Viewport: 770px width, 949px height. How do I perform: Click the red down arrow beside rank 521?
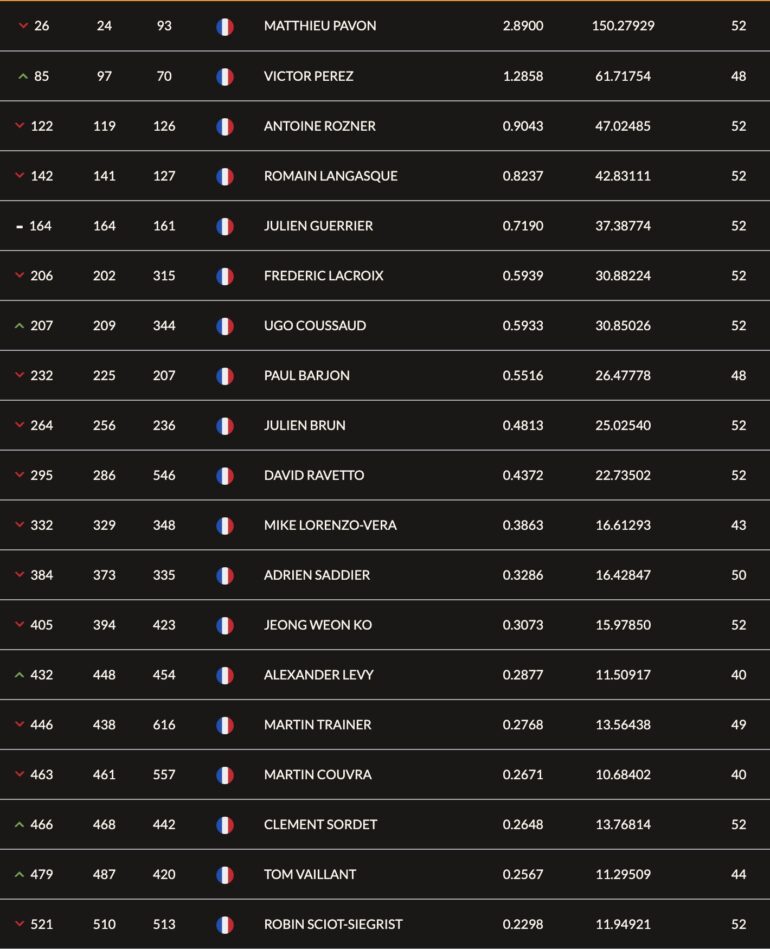click(x=19, y=924)
